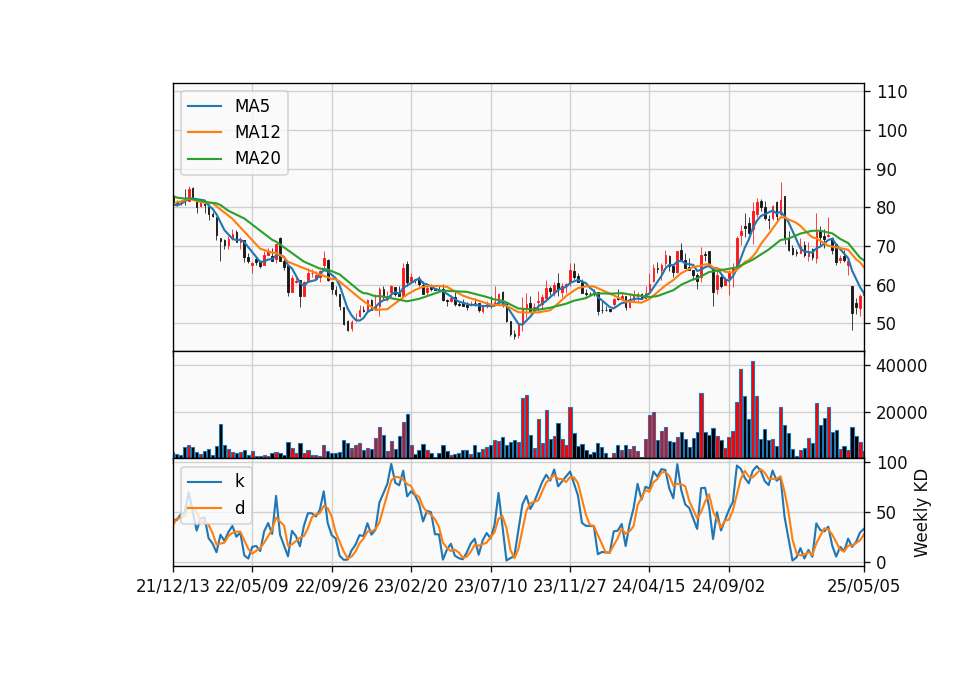This screenshot has height=690, width=960.
Task: Click the Weekly KD axis label
Action: [921, 514]
